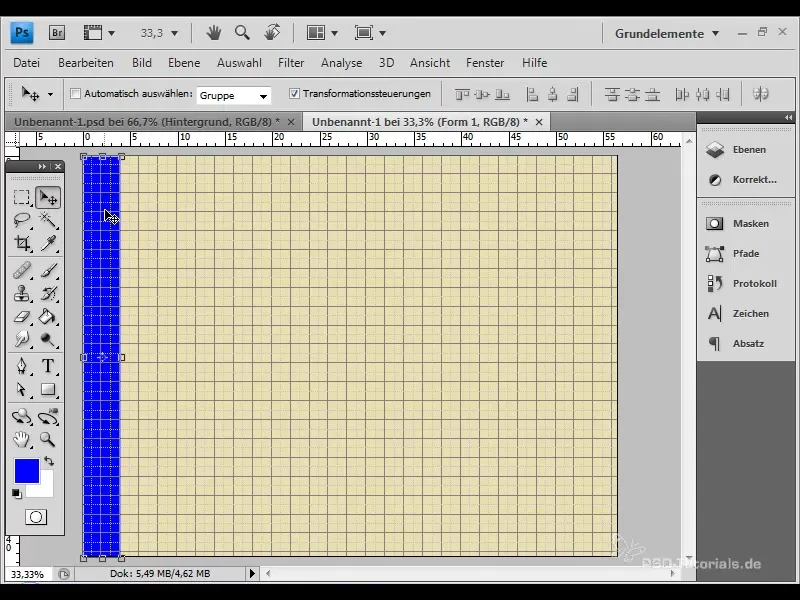
Task: Select the Zoom tool in toolbox
Action: click(48, 439)
